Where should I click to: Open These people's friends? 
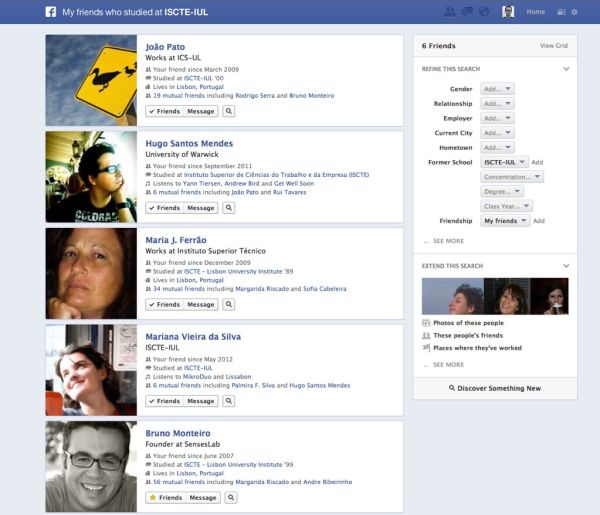click(468, 336)
